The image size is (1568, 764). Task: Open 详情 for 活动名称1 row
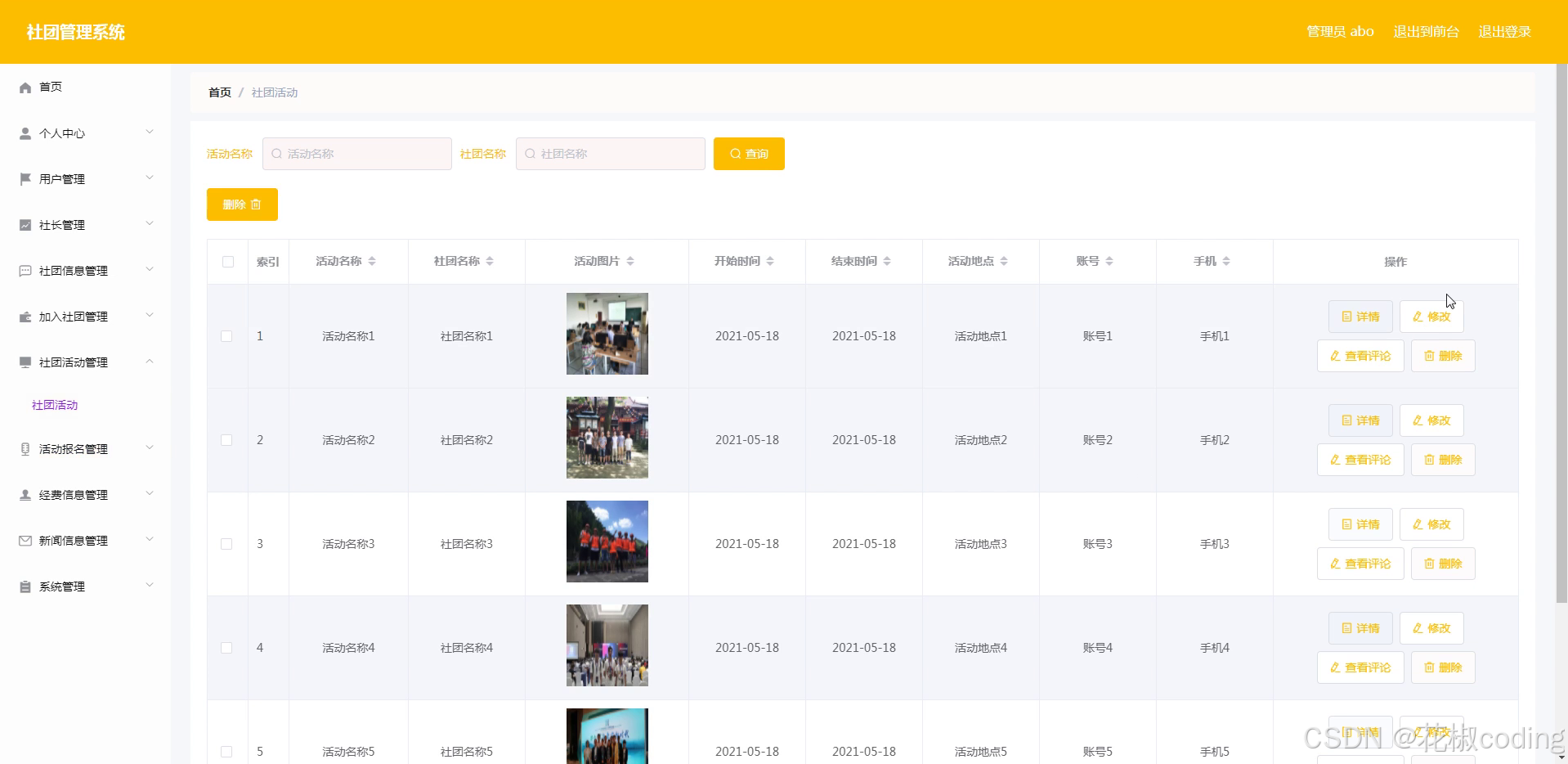pyautogui.click(x=1360, y=317)
